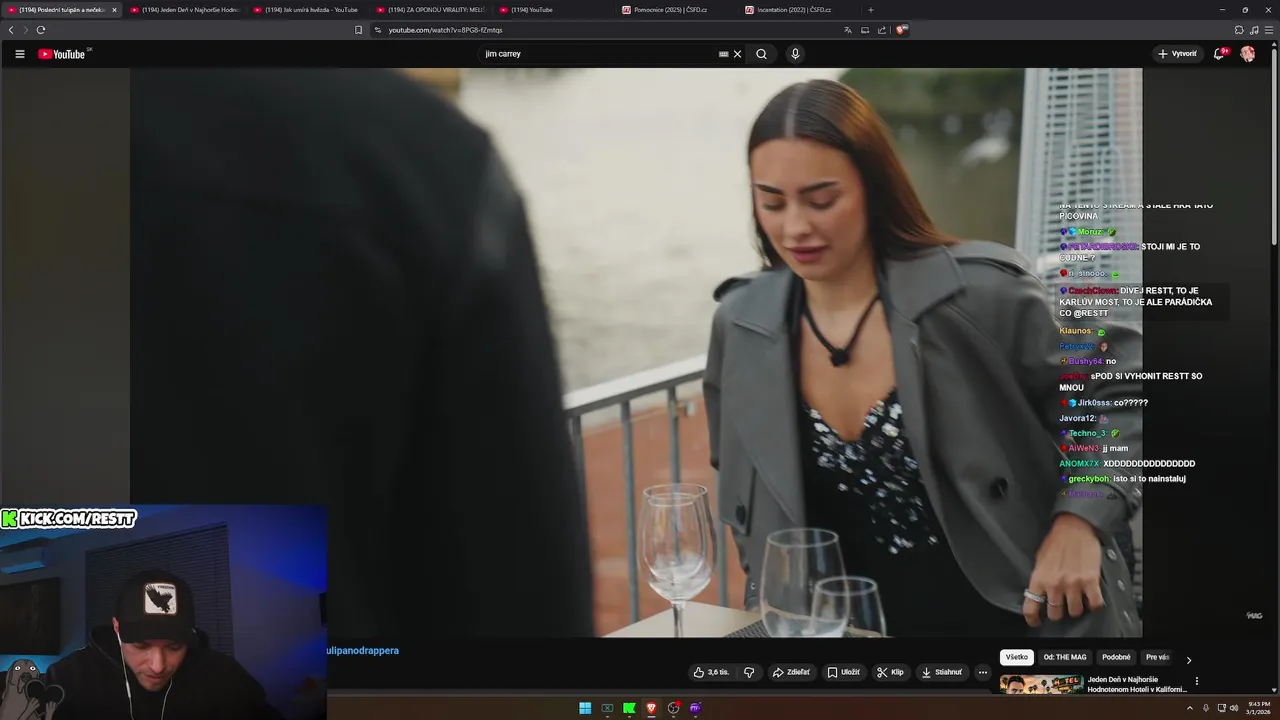
Task: Click the Brave Shields lion icon
Action: click(x=901, y=30)
